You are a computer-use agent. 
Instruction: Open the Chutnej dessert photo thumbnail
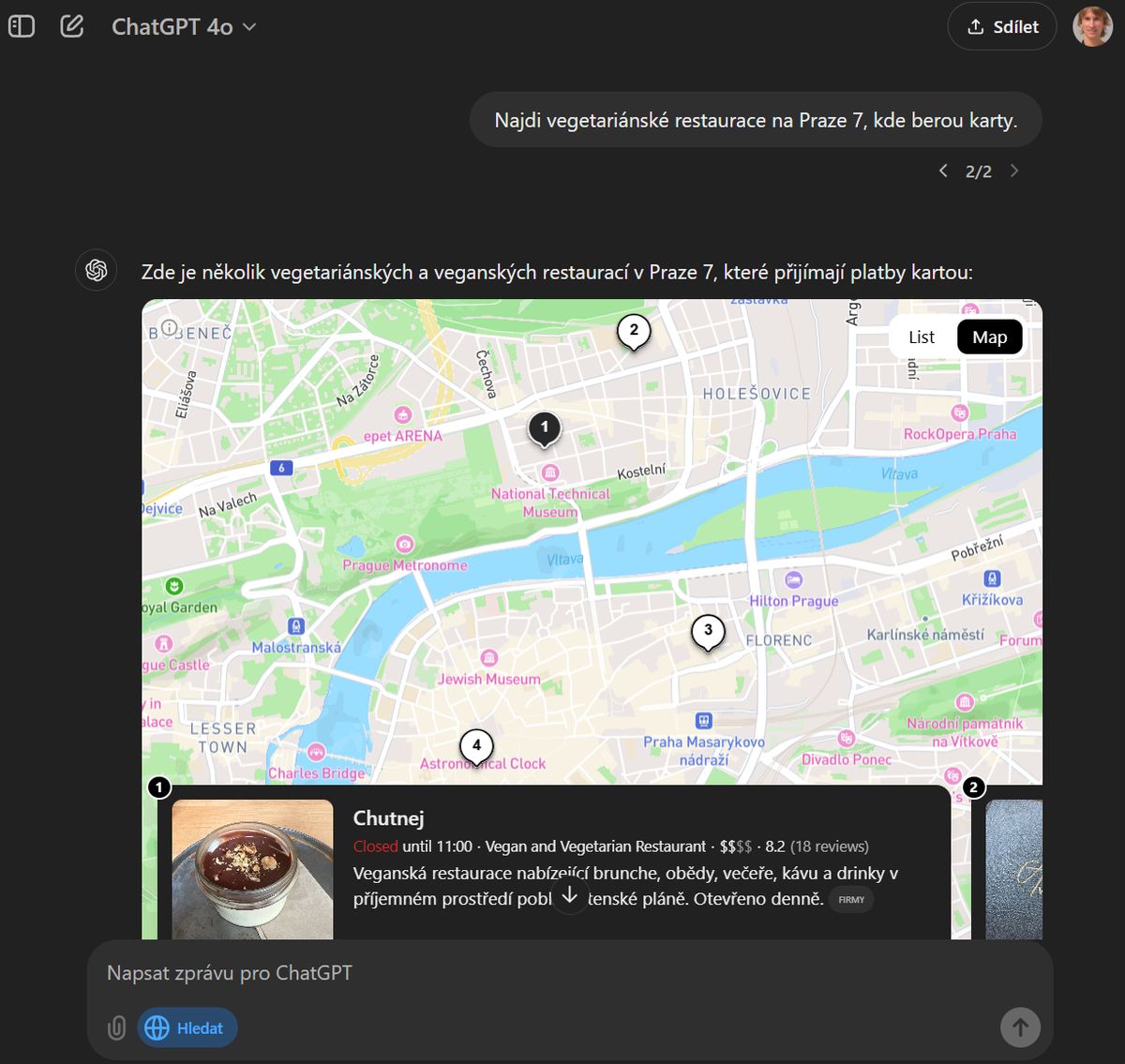click(x=252, y=870)
